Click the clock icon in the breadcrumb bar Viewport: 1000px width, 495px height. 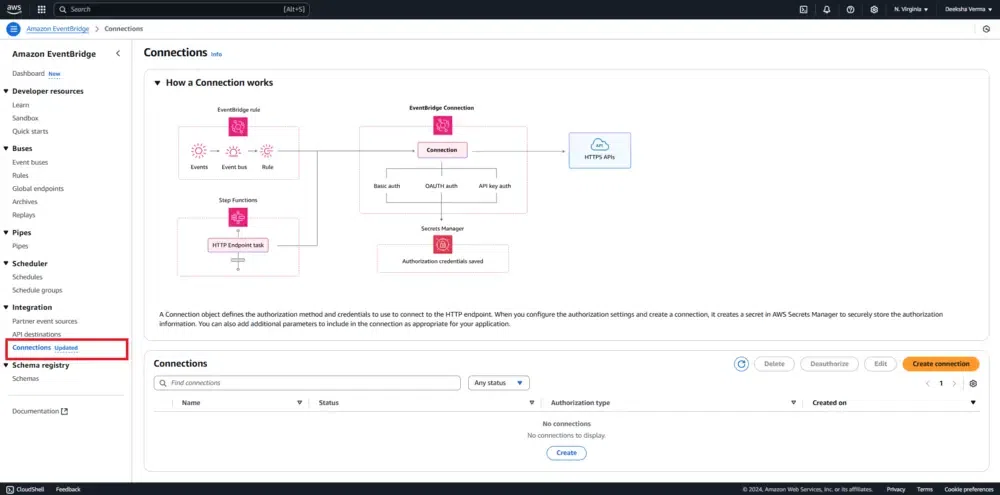(x=987, y=29)
